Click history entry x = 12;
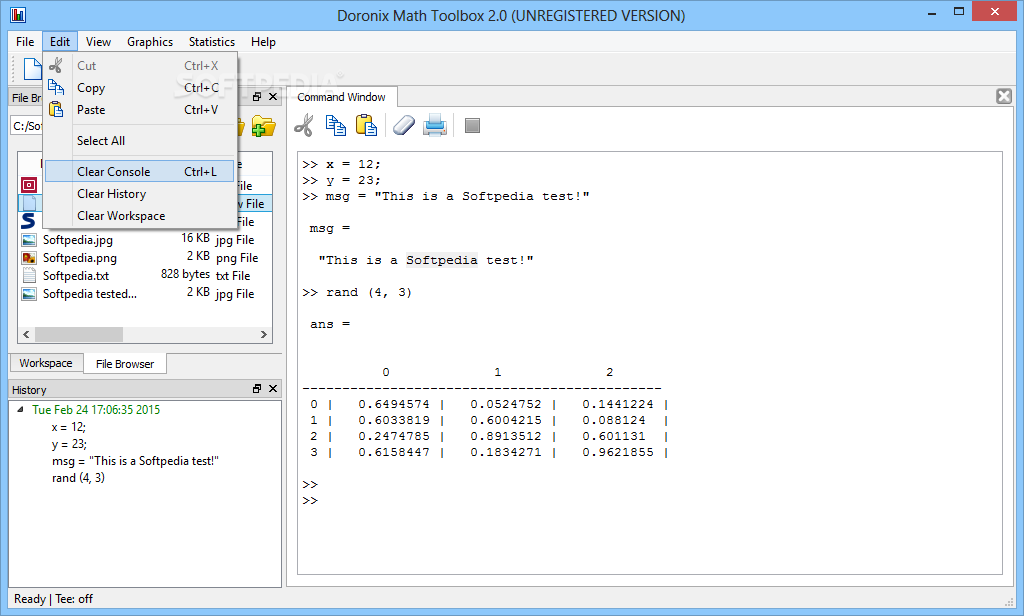Screen dimensions: 1024x616 [69, 427]
